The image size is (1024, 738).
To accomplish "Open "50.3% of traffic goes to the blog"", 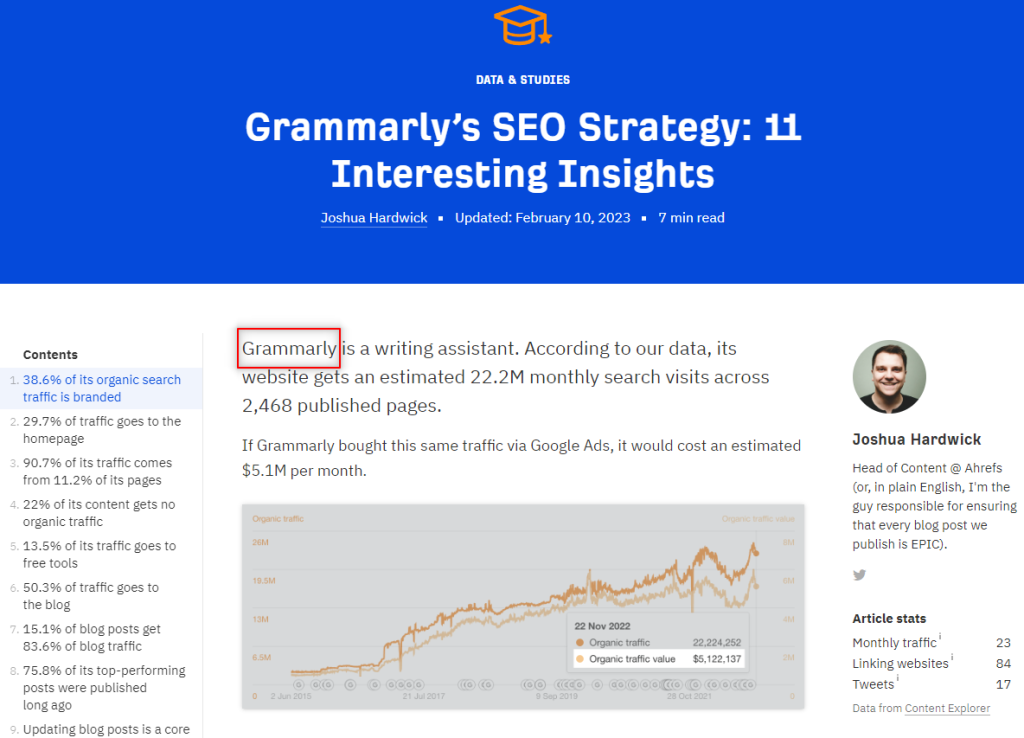I will [91, 596].
